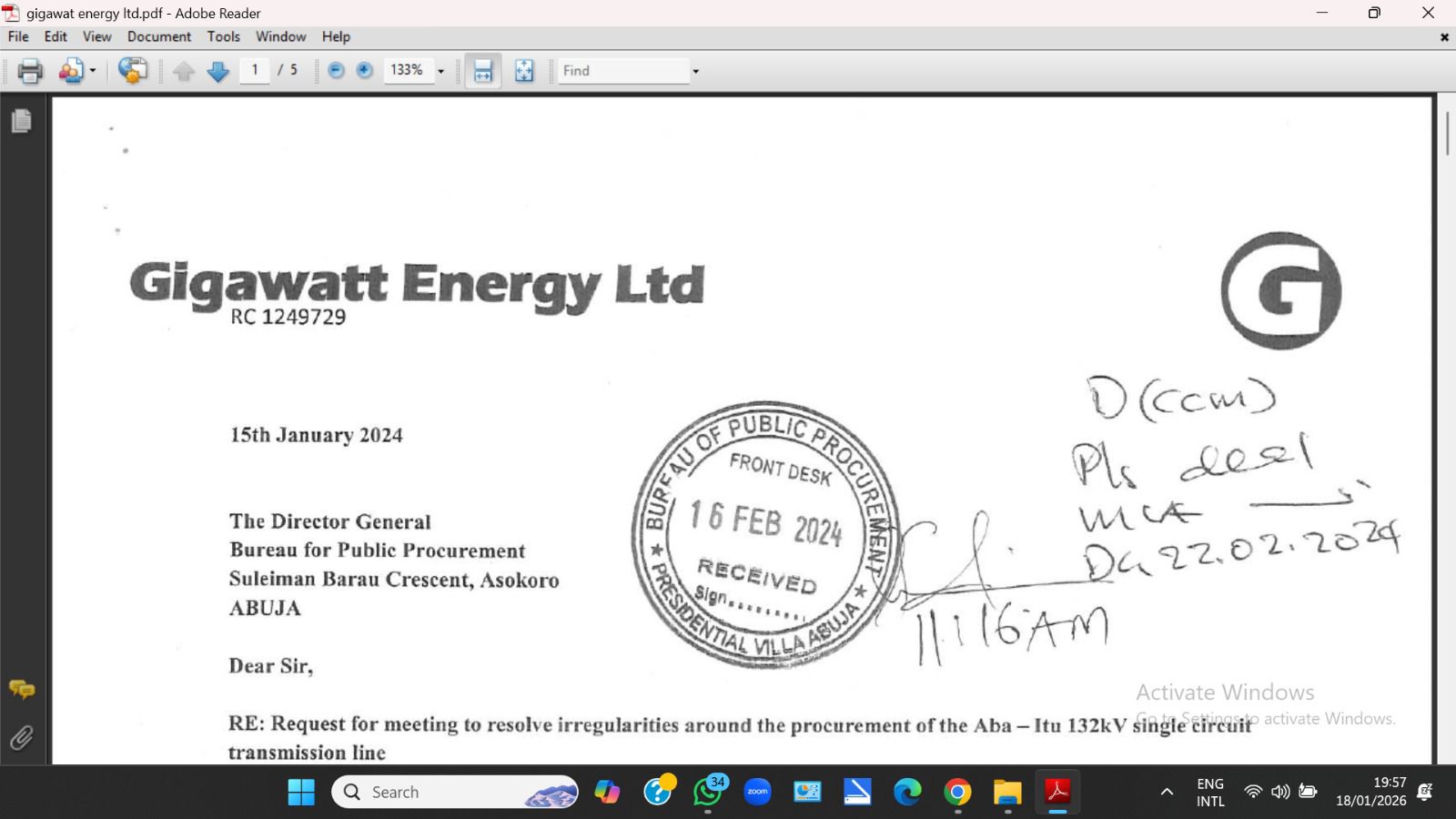The height and width of the screenshot is (819, 1456).
Task: Open the Tools menu
Action: pyautogui.click(x=223, y=36)
